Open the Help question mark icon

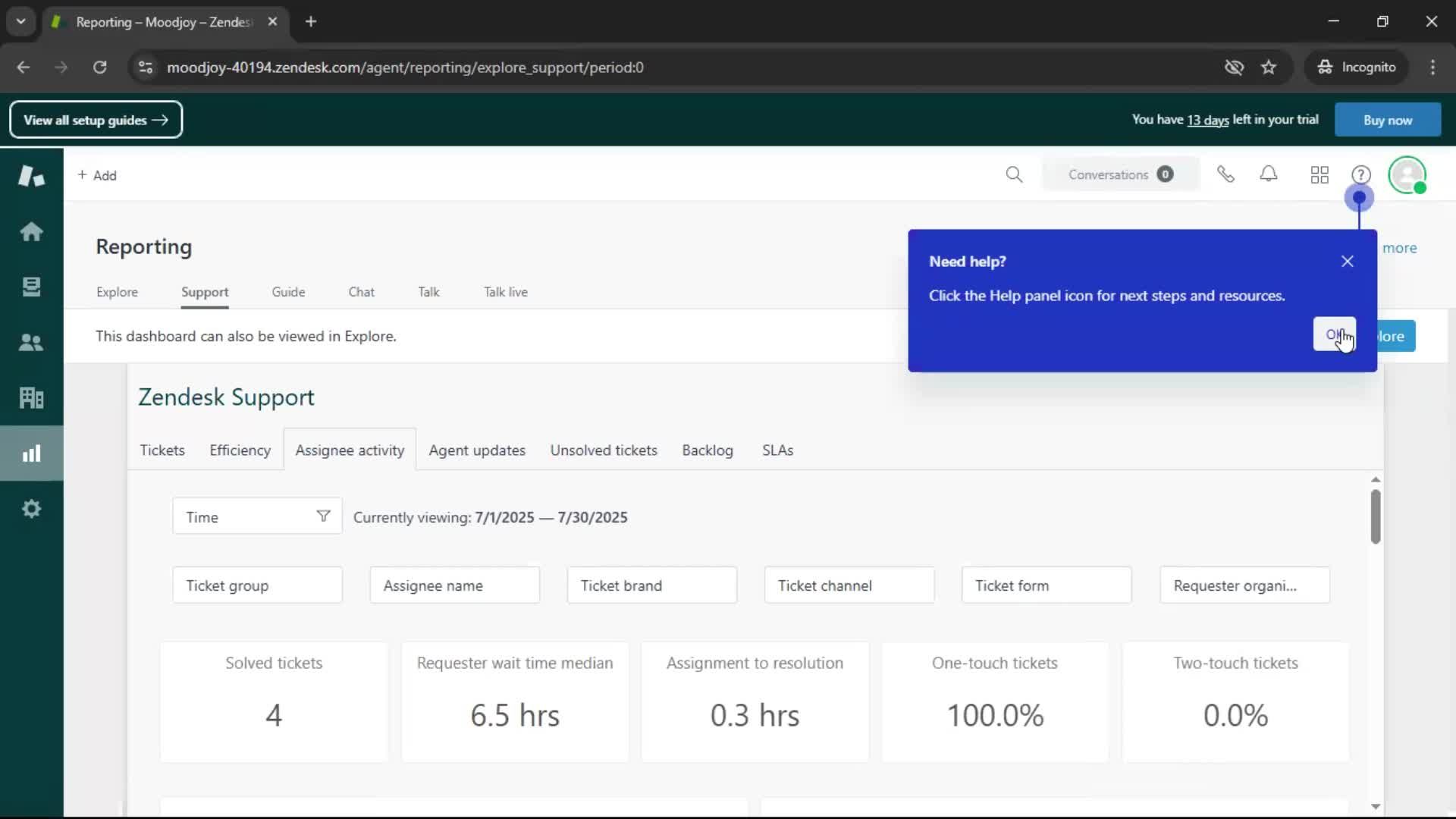coord(1361,175)
